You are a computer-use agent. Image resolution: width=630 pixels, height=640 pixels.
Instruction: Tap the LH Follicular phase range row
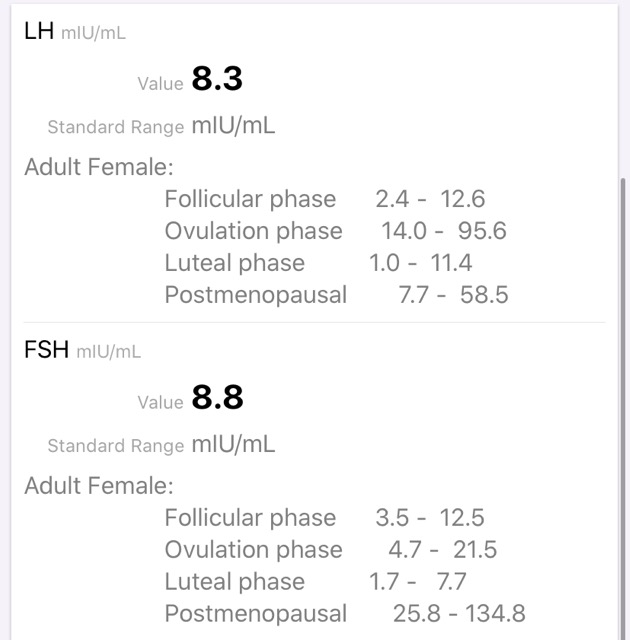(x=325, y=199)
